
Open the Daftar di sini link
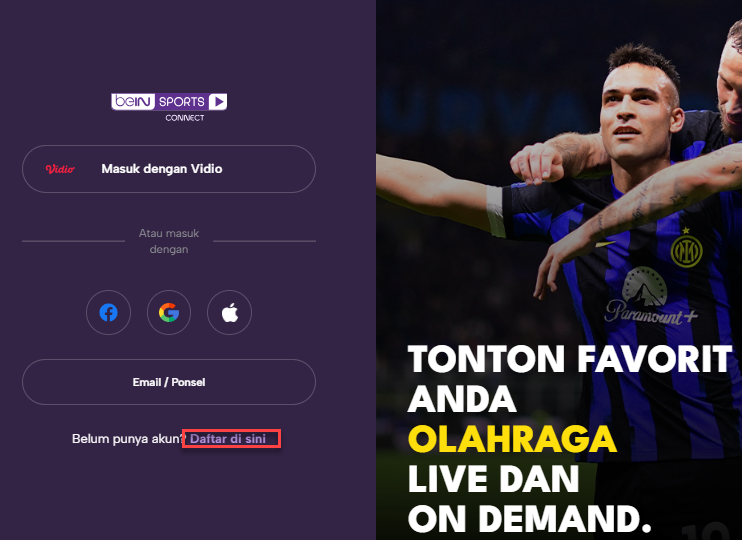(x=228, y=439)
